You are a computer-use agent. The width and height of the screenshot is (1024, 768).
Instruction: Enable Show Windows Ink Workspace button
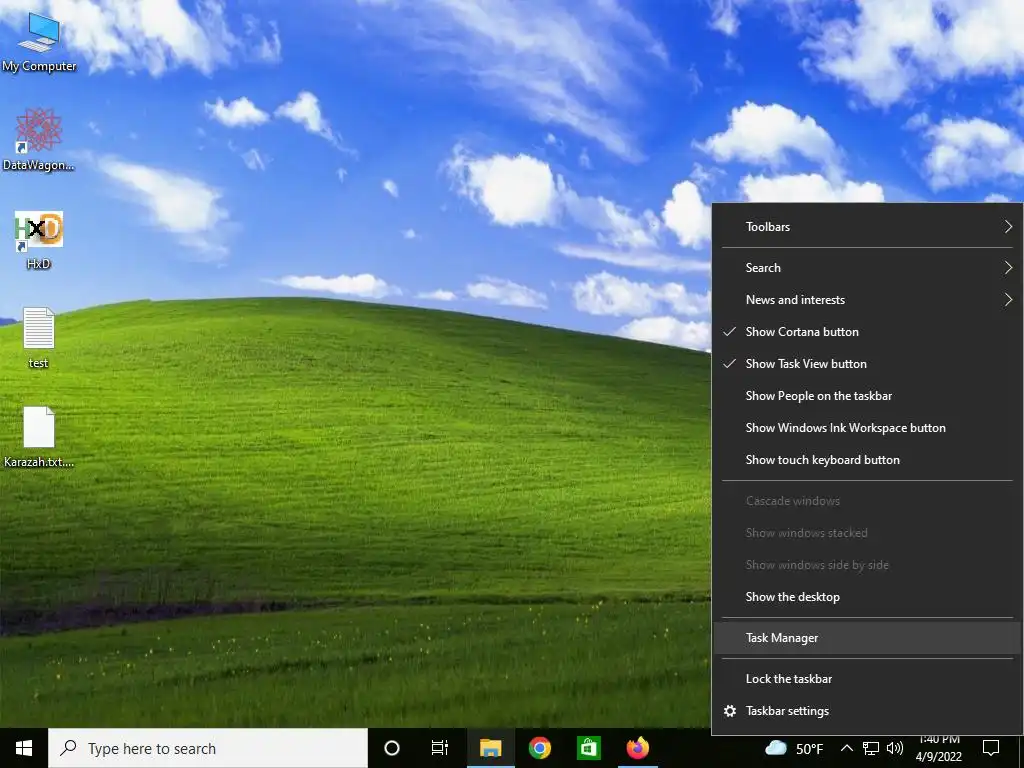pyautogui.click(x=867, y=428)
